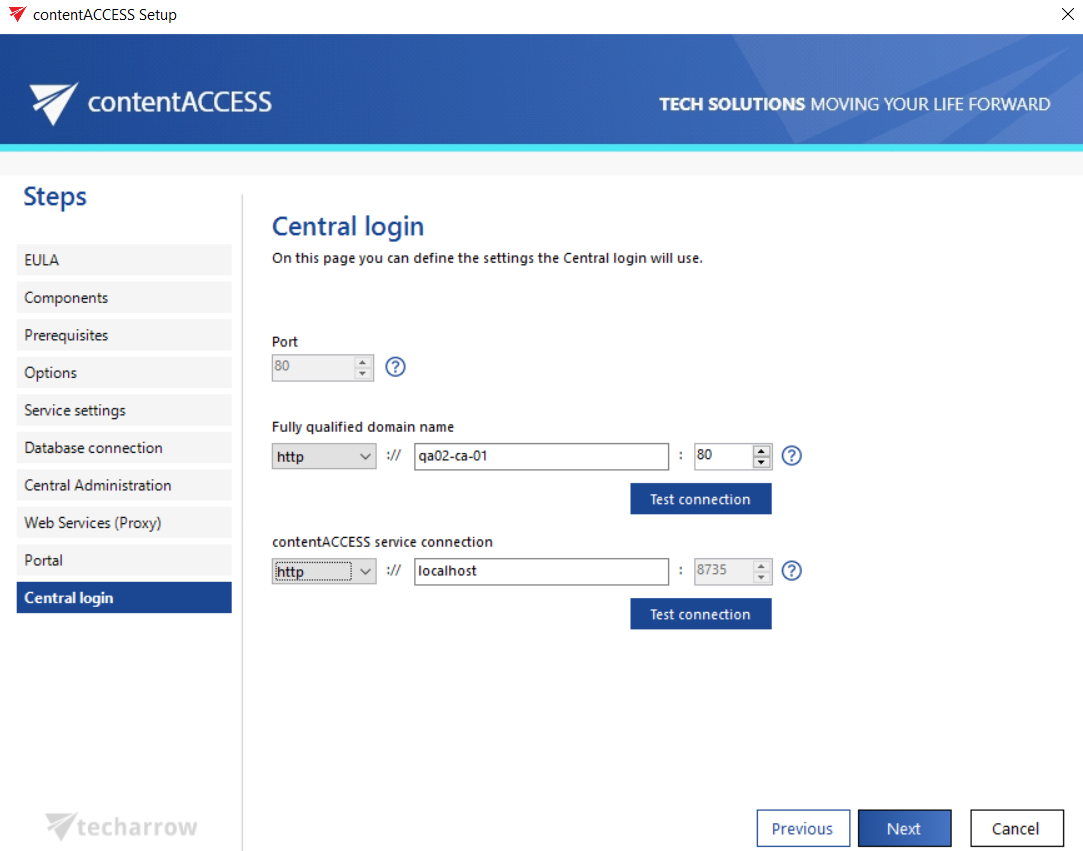Click the localhost hostname field
Screen dimensions: 1083x851
541,571
